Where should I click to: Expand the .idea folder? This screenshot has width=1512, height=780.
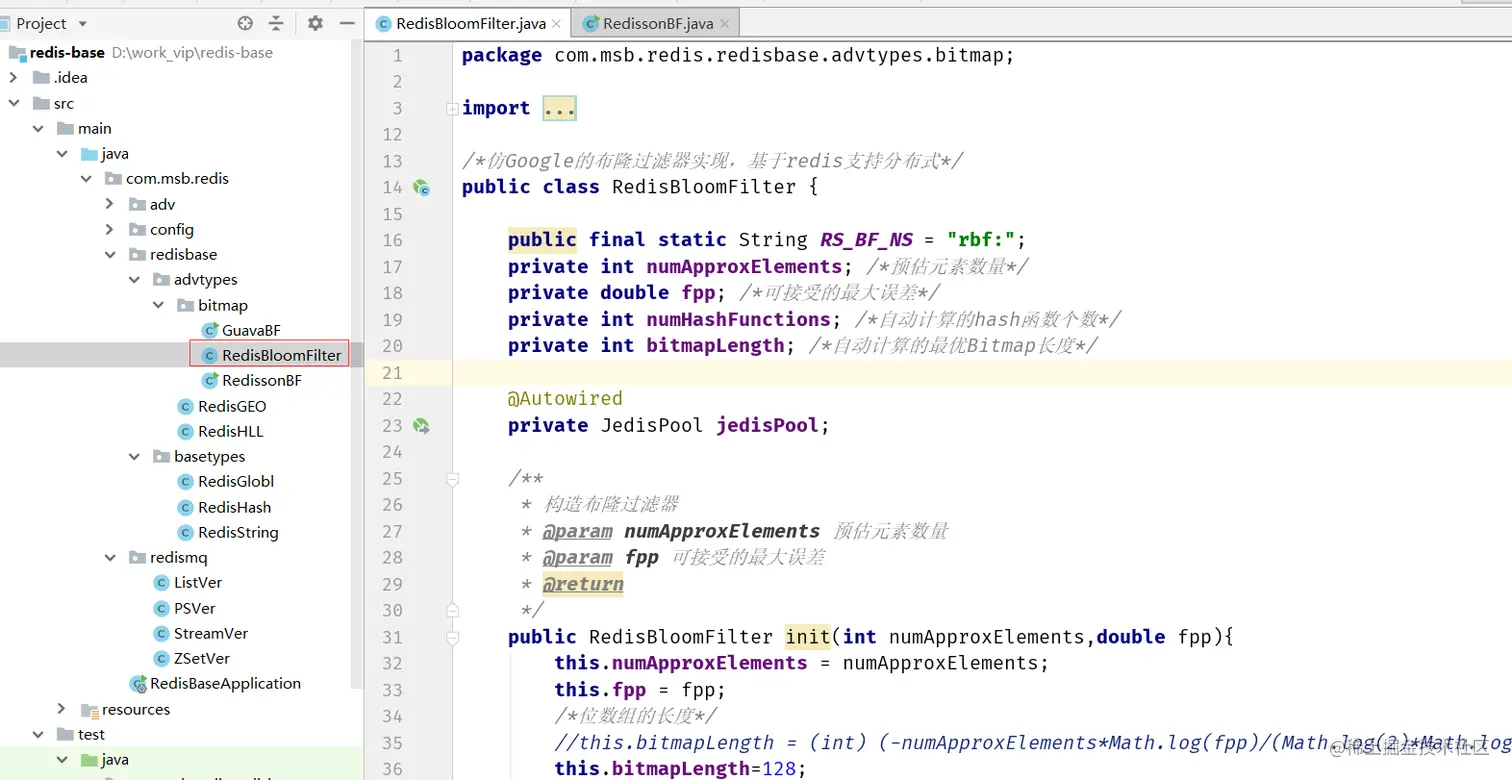click(x=14, y=78)
